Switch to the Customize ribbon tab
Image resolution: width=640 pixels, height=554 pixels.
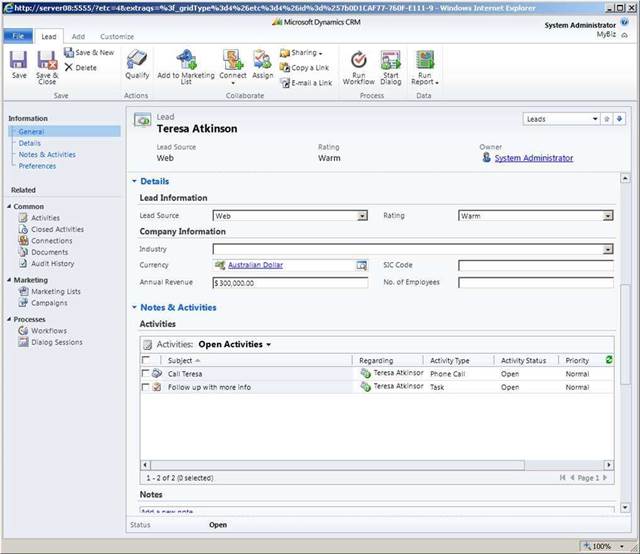[x=117, y=37]
